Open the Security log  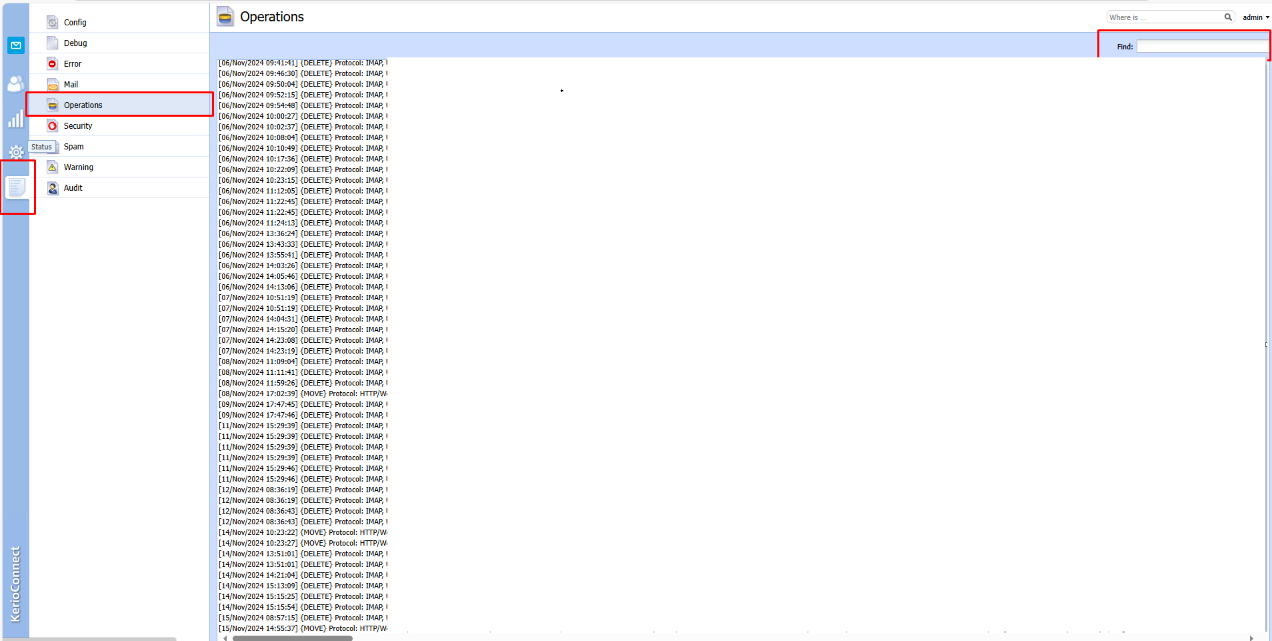point(78,126)
